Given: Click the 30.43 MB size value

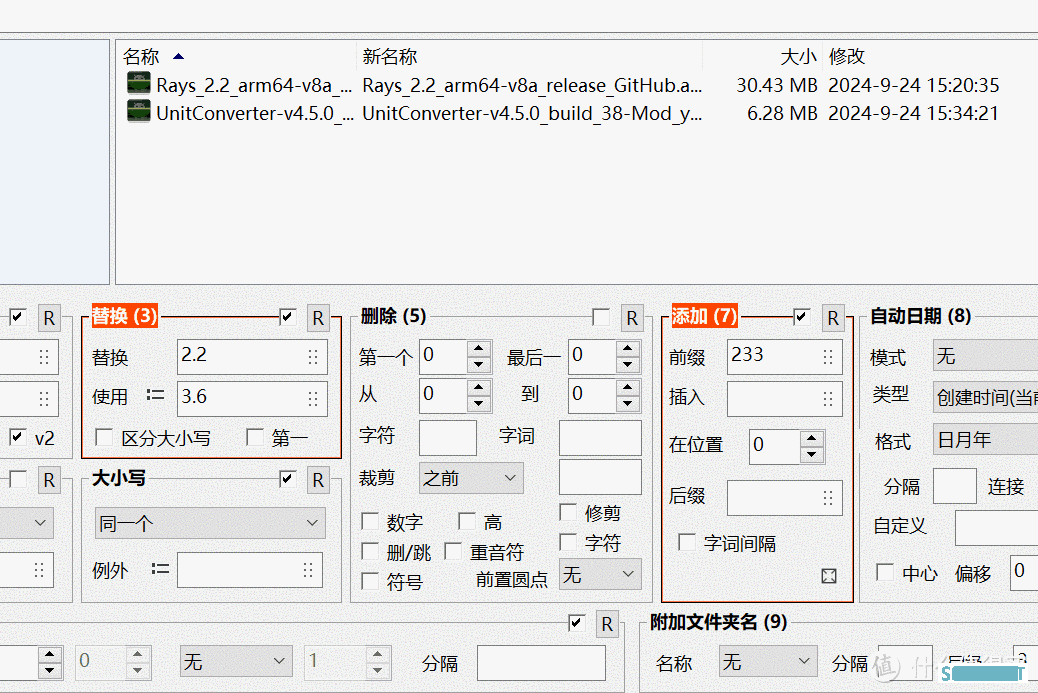Looking at the screenshot, I should [777, 85].
